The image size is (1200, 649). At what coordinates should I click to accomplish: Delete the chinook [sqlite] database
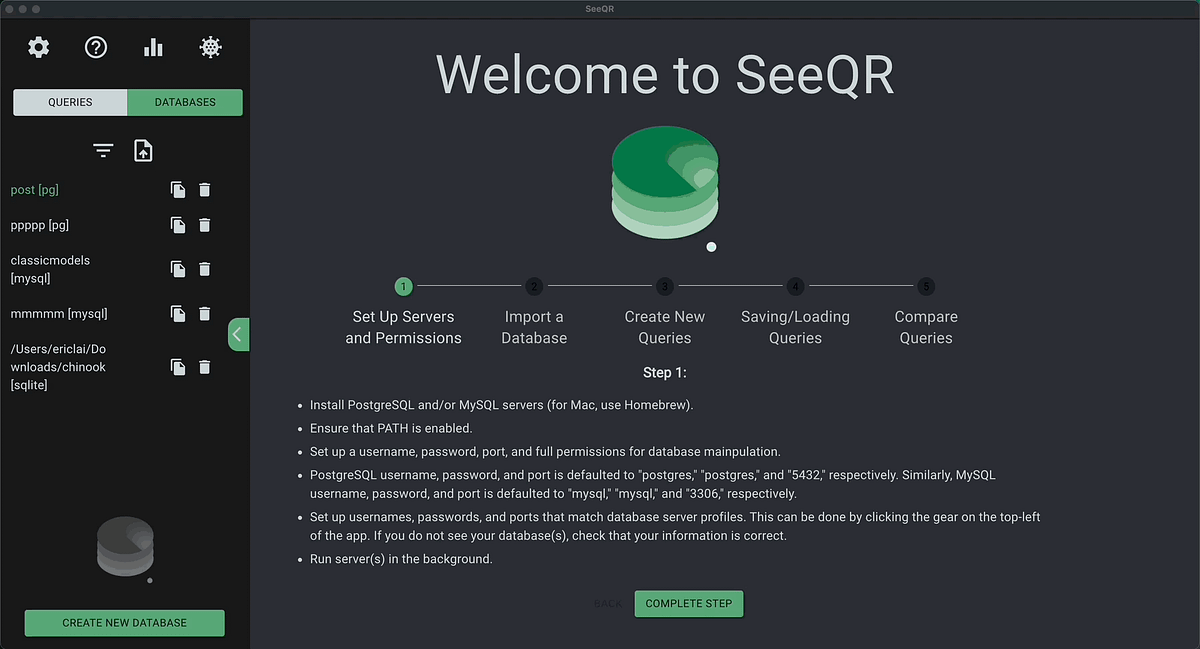click(205, 367)
